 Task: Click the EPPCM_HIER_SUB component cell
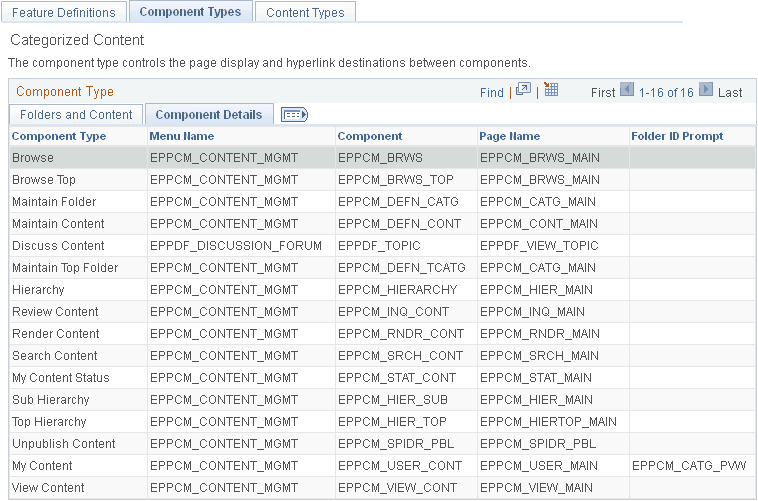click(406, 400)
